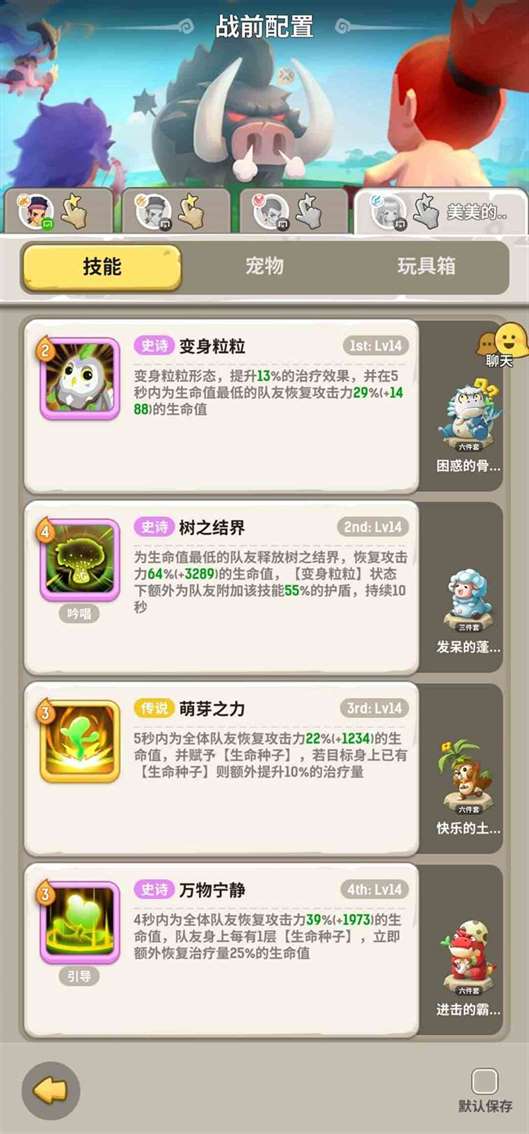The height and width of the screenshot is (1134, 529).
Task: Open the 萌芽之力 sprout skill icon
Action: (x=79, y=742)
